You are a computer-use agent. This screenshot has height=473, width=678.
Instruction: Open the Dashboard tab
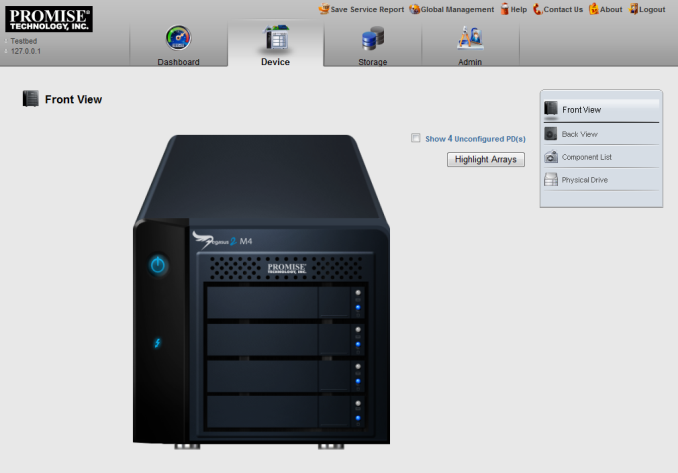179,46
